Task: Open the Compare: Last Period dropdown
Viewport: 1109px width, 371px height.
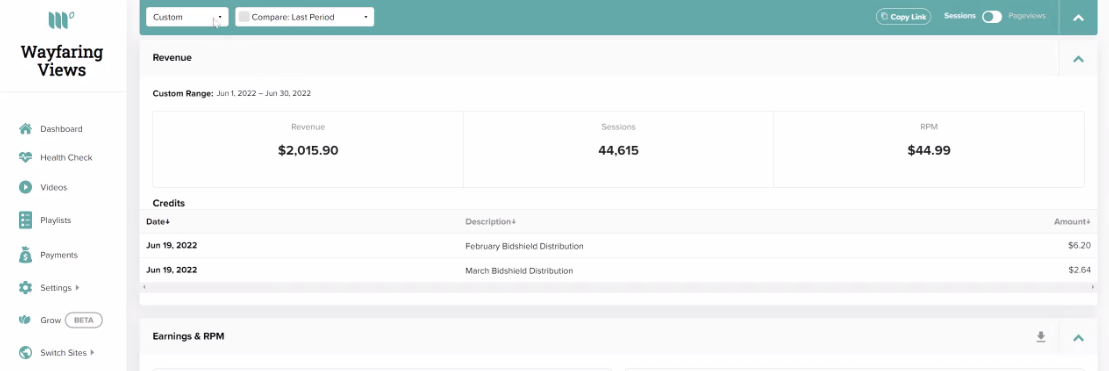Action: (x=305, y=17)
